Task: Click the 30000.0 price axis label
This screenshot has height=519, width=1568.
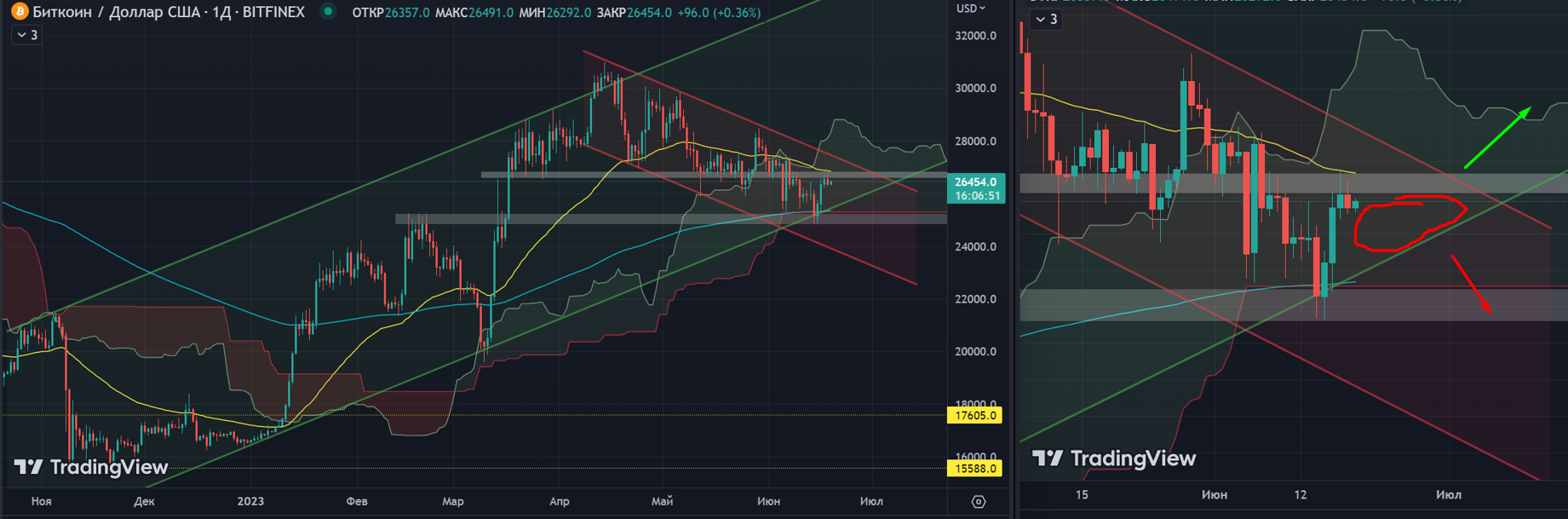Action: tap(975, 89)
